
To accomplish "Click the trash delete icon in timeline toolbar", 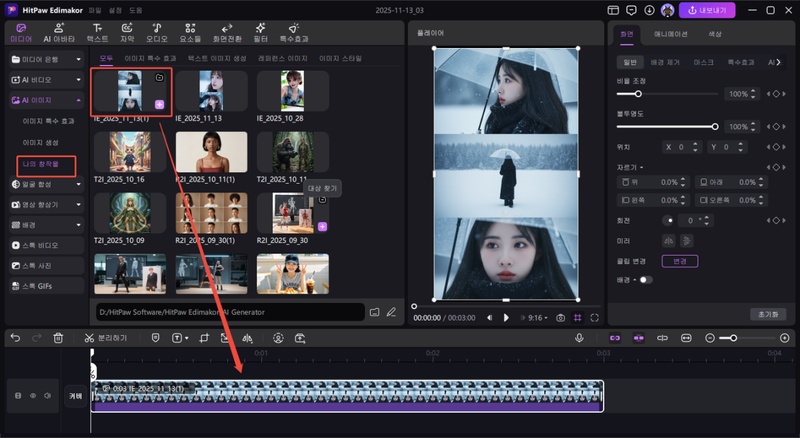I will coord(59,338).
